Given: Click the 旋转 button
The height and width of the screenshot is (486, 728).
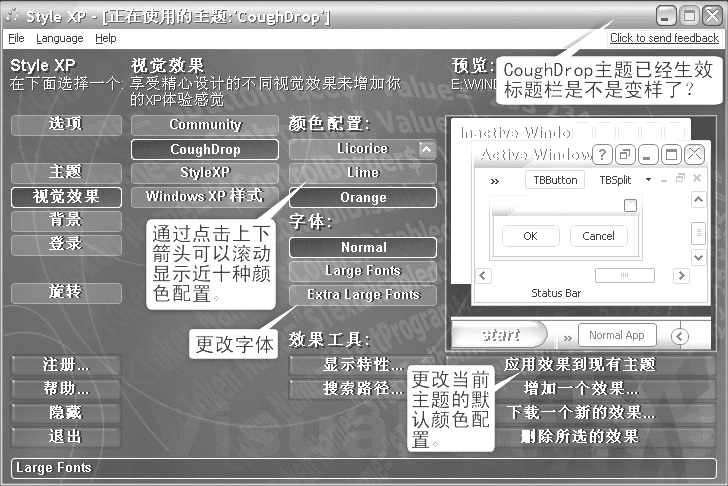Looking at the screenshot, I should [66, 292].
